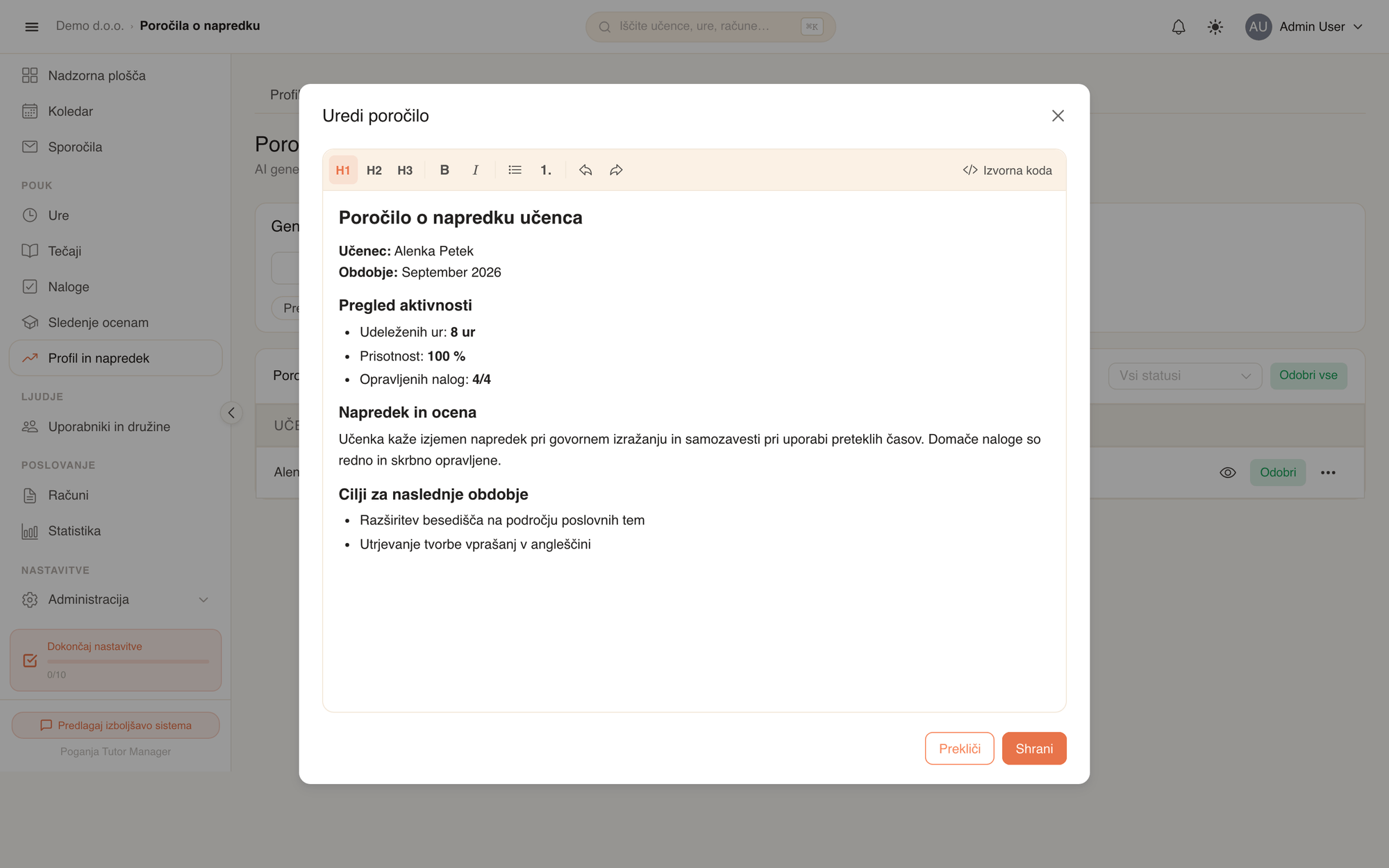Cancel editing with Prekliči button
Screen dimensions: 1389x868
(960, 749)
